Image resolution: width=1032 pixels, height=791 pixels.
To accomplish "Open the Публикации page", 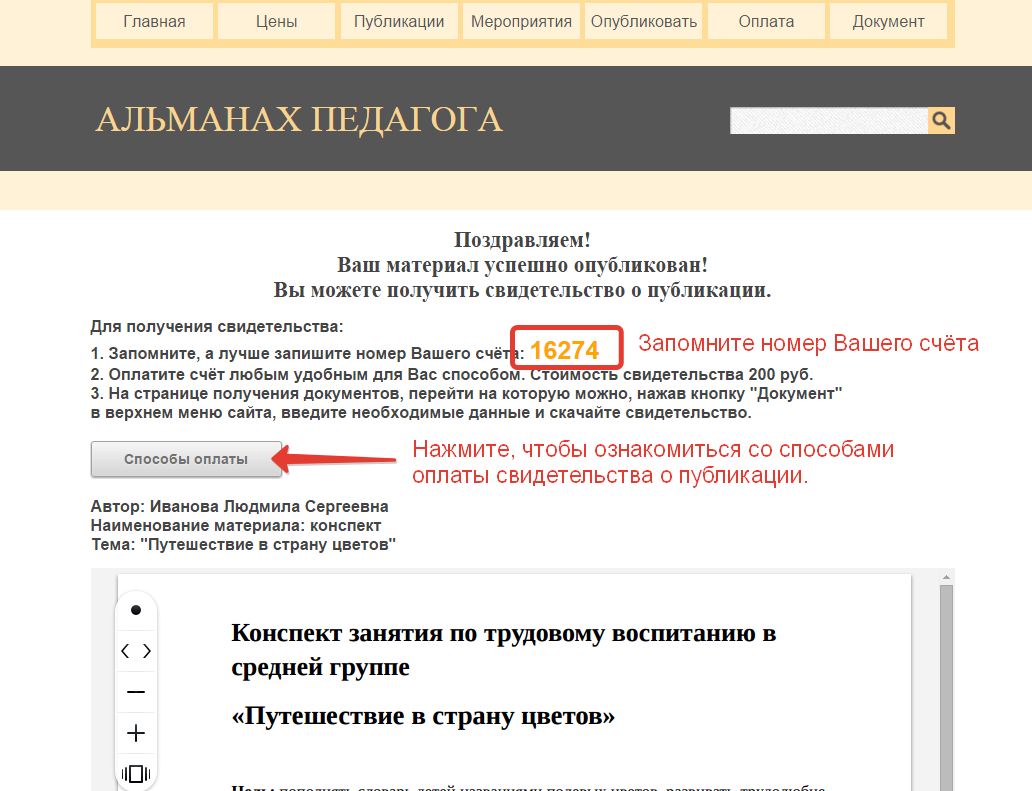I will tap(398, 21).
